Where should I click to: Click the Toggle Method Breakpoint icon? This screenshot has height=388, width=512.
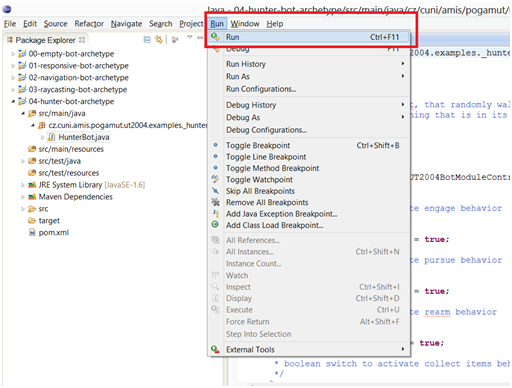pyautogui.click(x=215, y=168)
